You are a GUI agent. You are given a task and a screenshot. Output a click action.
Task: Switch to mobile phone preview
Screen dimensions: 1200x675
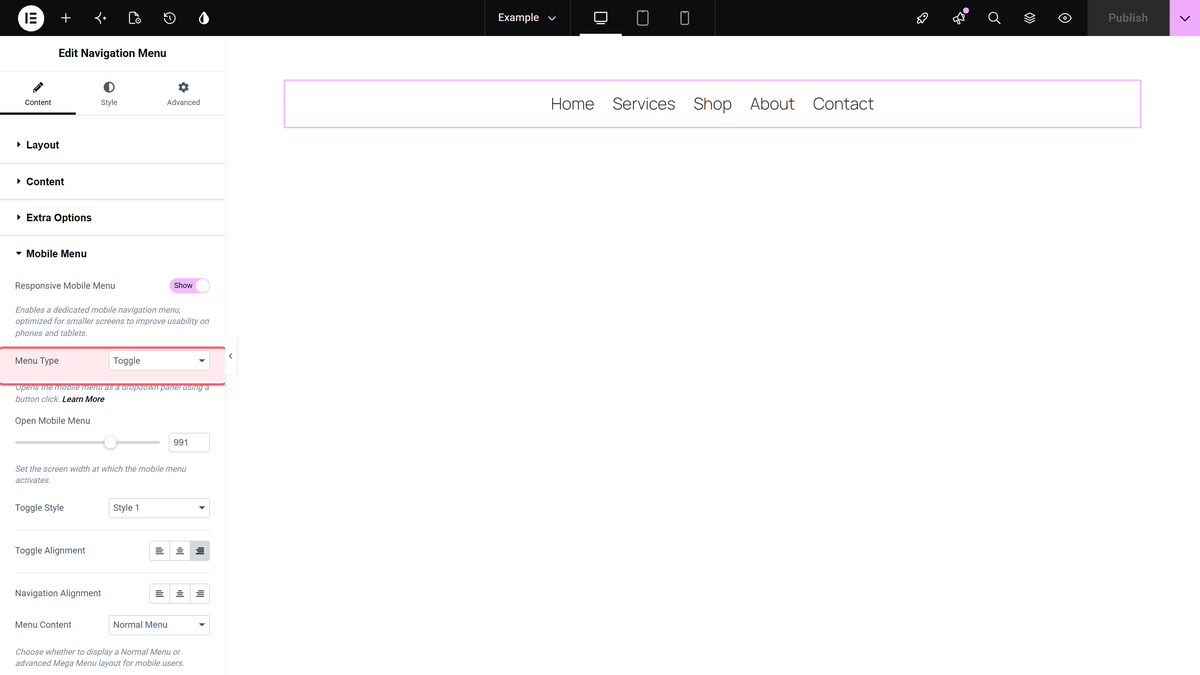(685, 18)
